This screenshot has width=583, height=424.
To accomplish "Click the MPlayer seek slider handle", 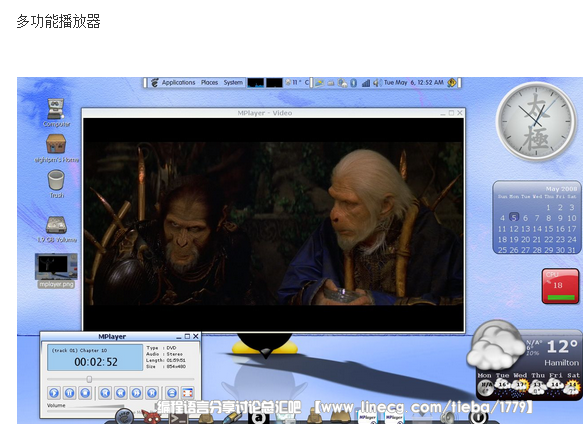I will (89, 379).
